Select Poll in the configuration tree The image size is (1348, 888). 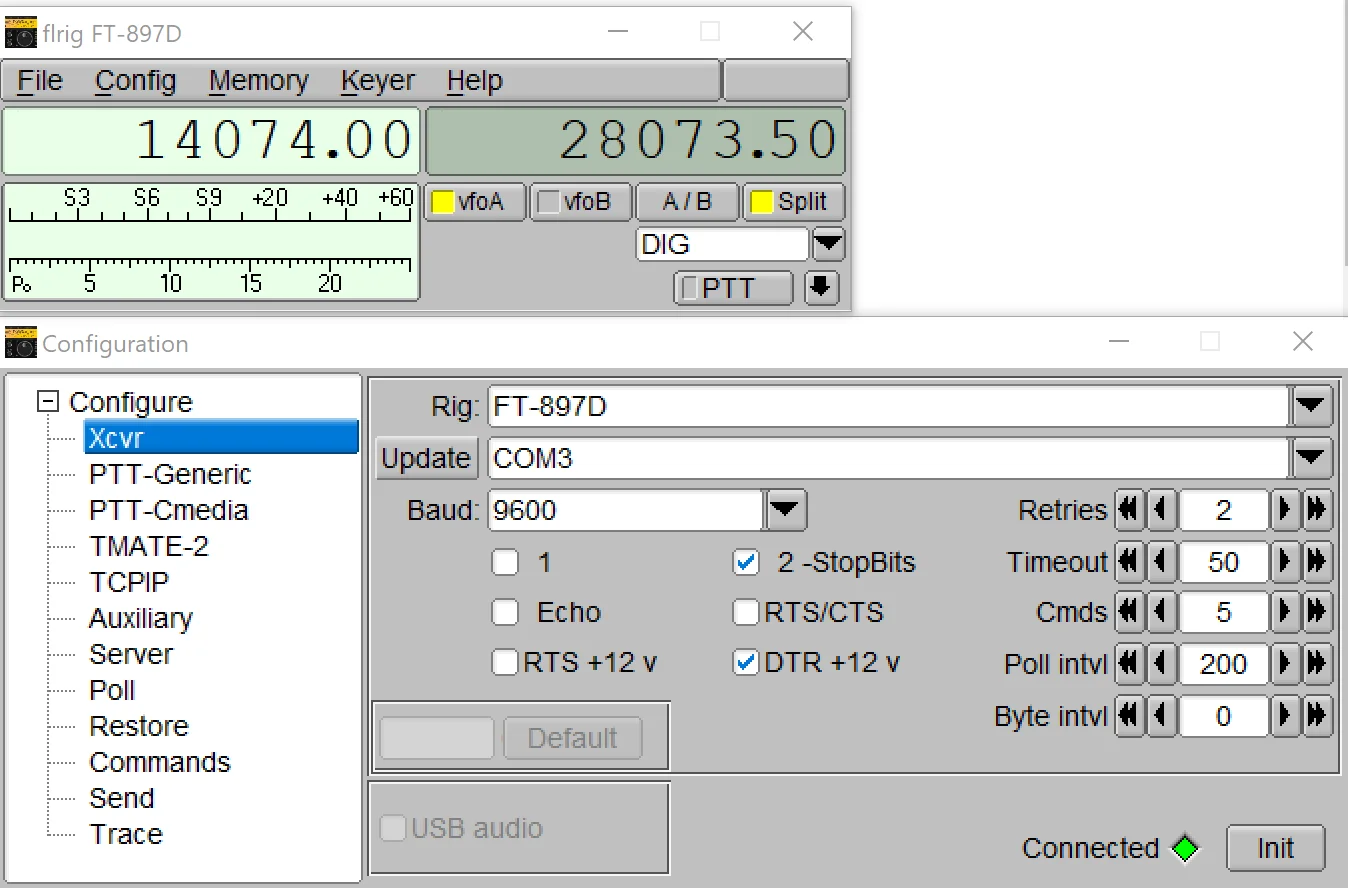[112, 690]
